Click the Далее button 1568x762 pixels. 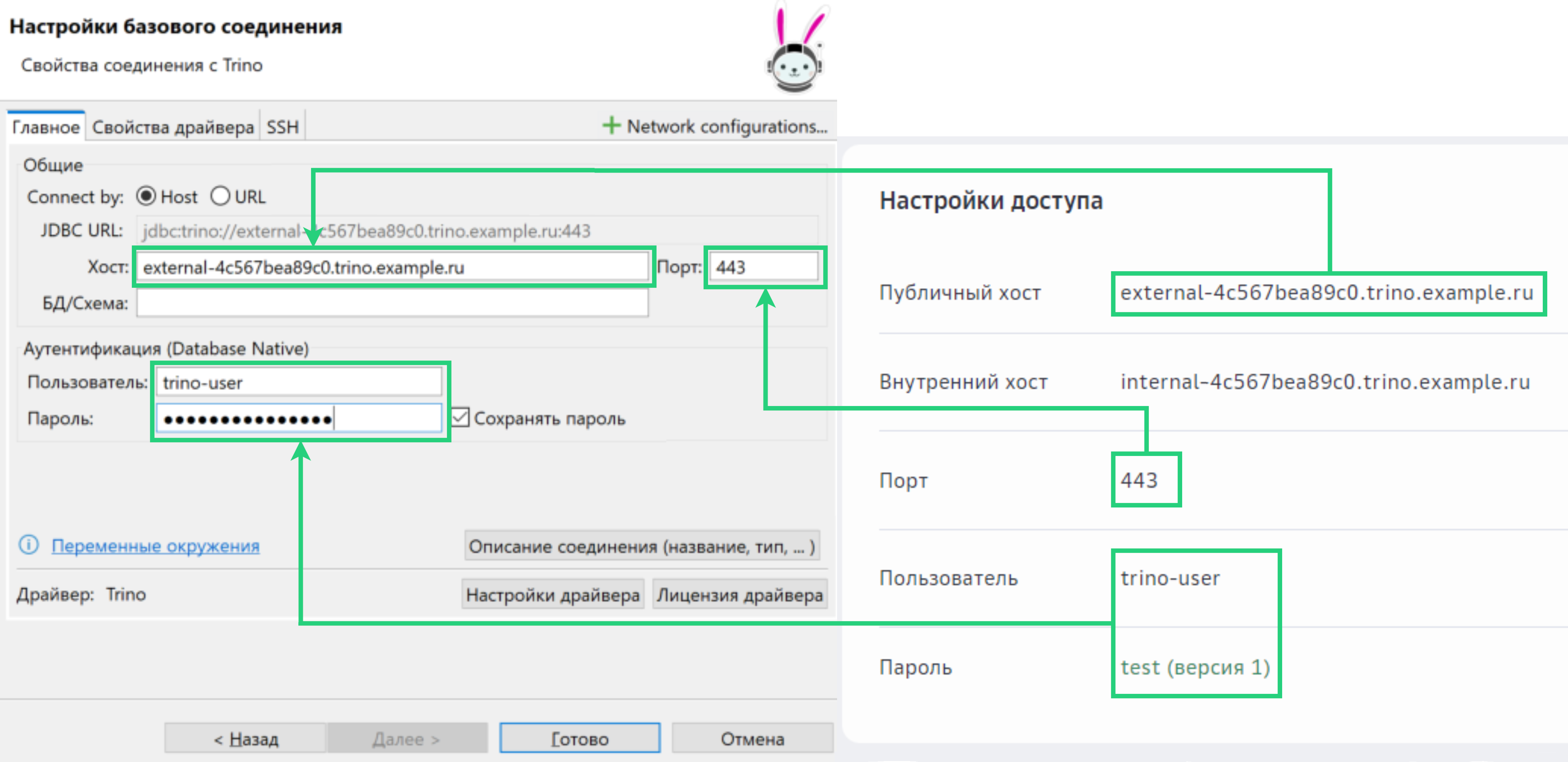pyautogui.click(x=407, y=738)
